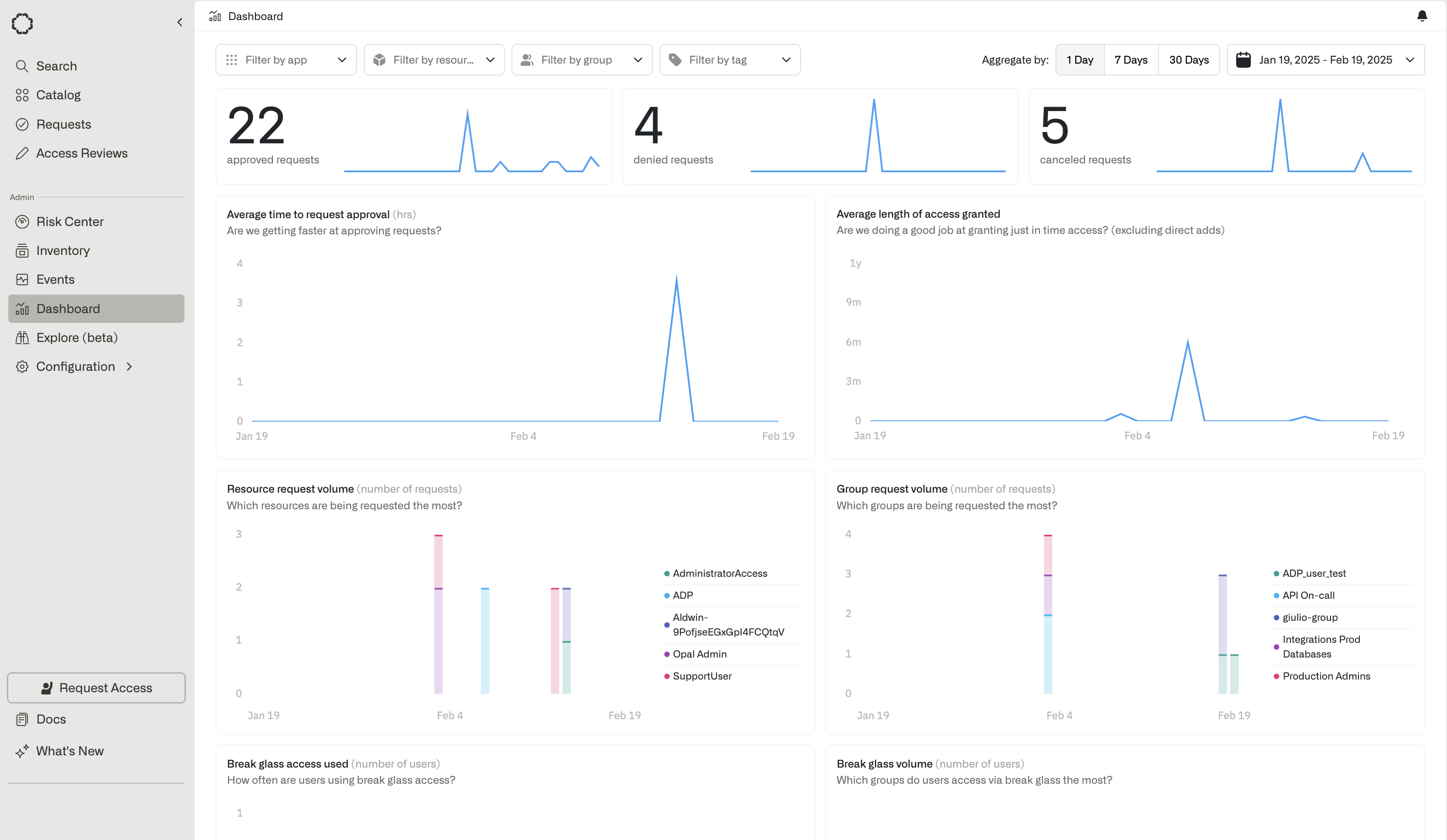Open the Filter by tag dropdown
The image size is (1447, 840).
tap(729, 60)
